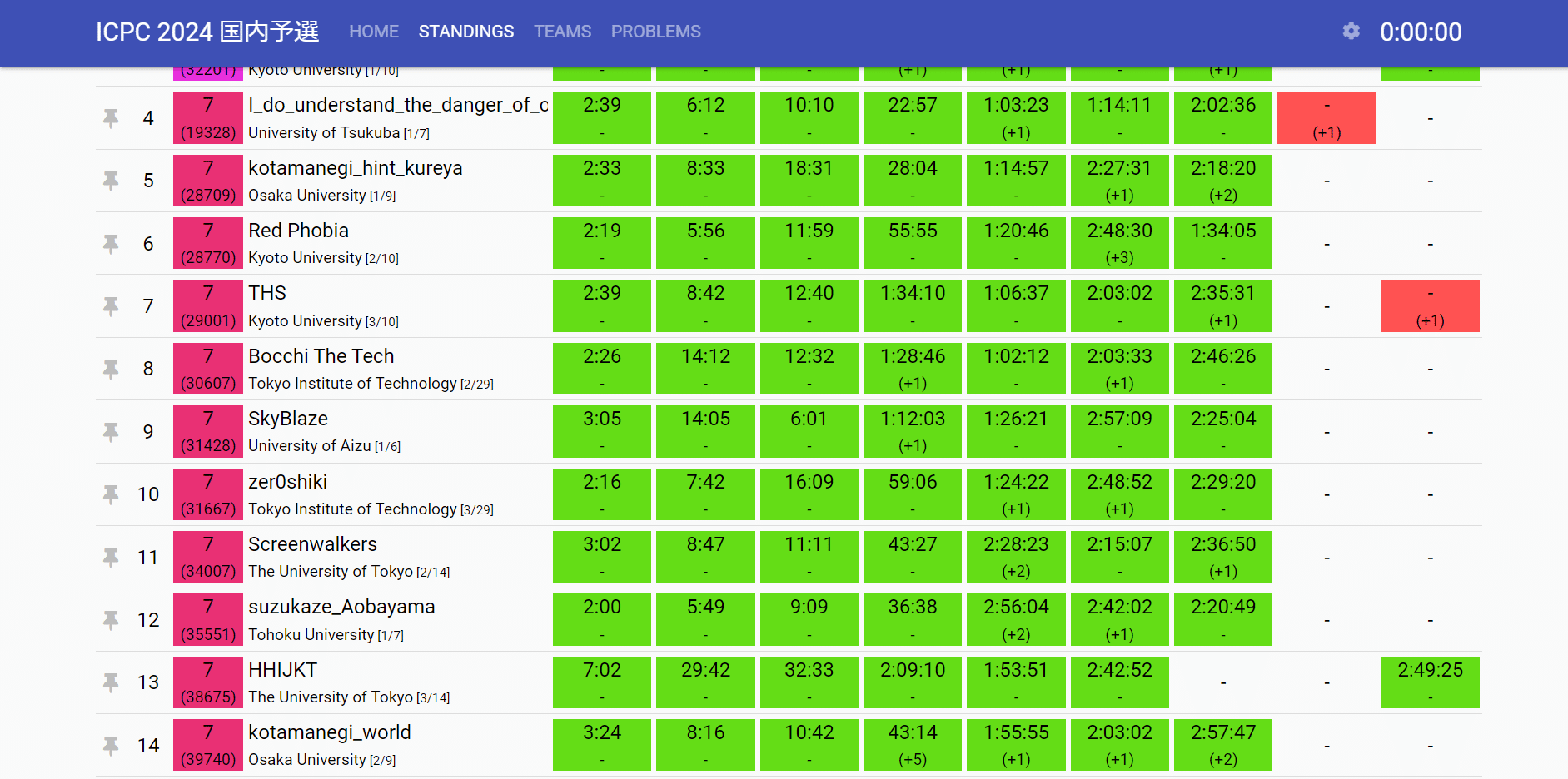Click the ICPC 2024 contest title
The width and height of the screenshot is (1568, 779).
[207, 32]
